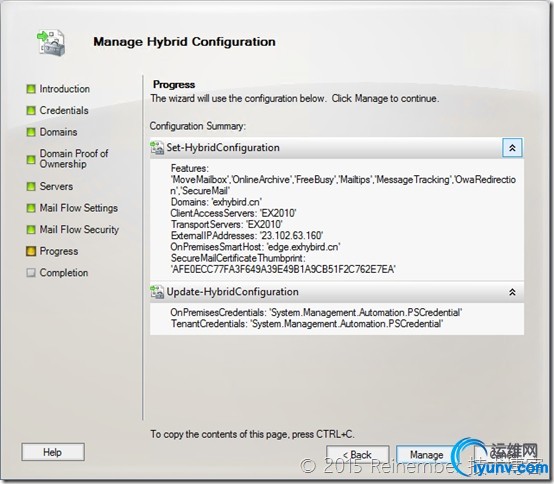Select the Progress step label
The height and width of the screenshot is (484, 554).
pyautogui.click(x=59, y=251)
